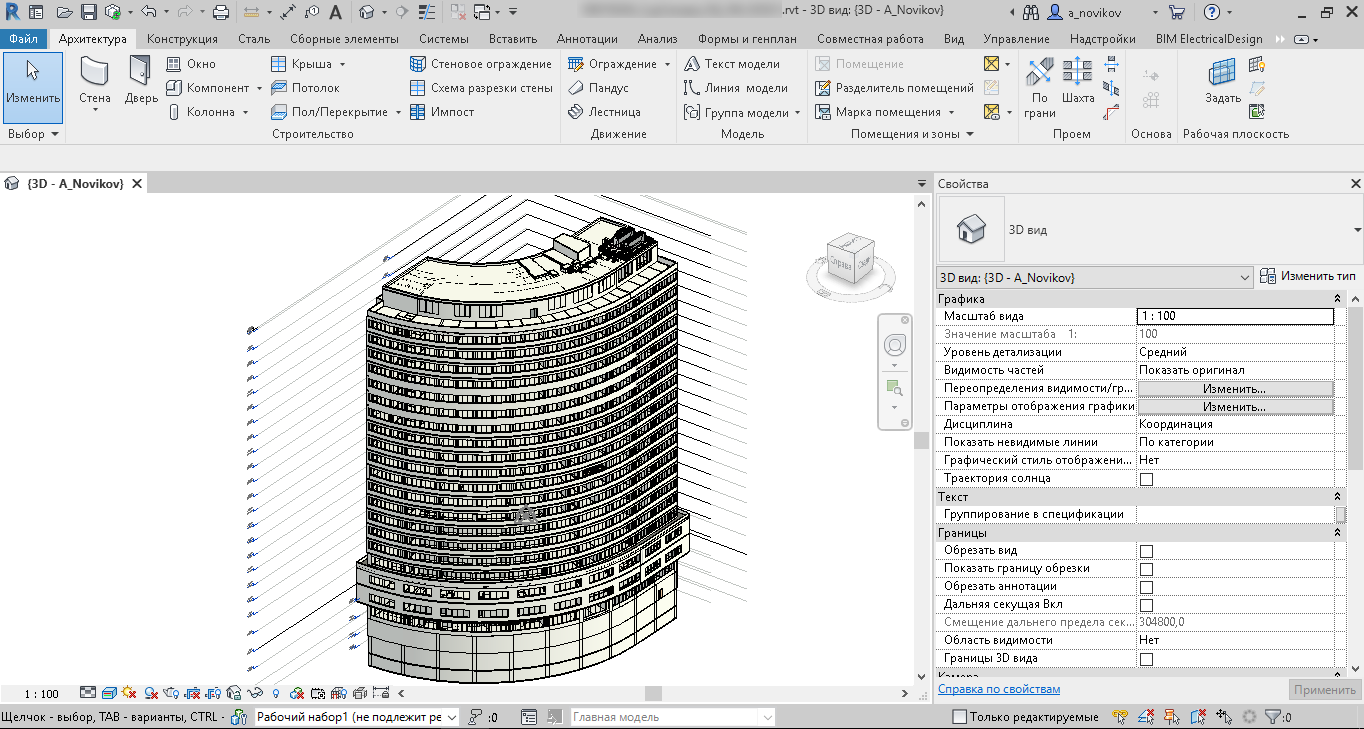This screenshot has width=1364, height=729.
Task: Pick the Текст модели tool
Action: point(732,64)
